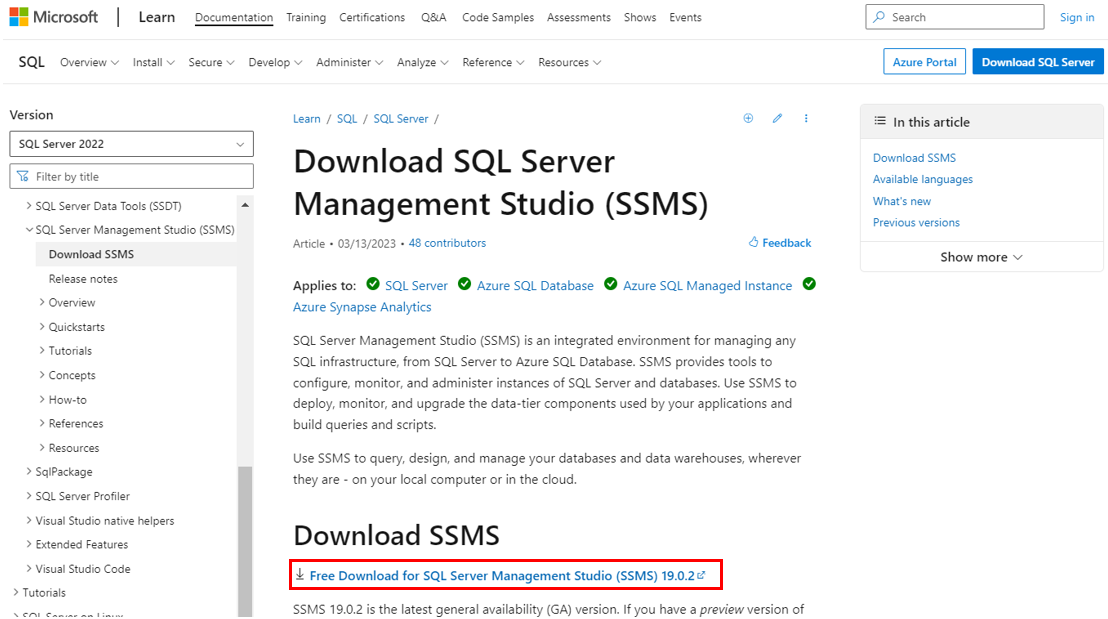
Task: Expand the References tree node
Action: pos(42,423)
